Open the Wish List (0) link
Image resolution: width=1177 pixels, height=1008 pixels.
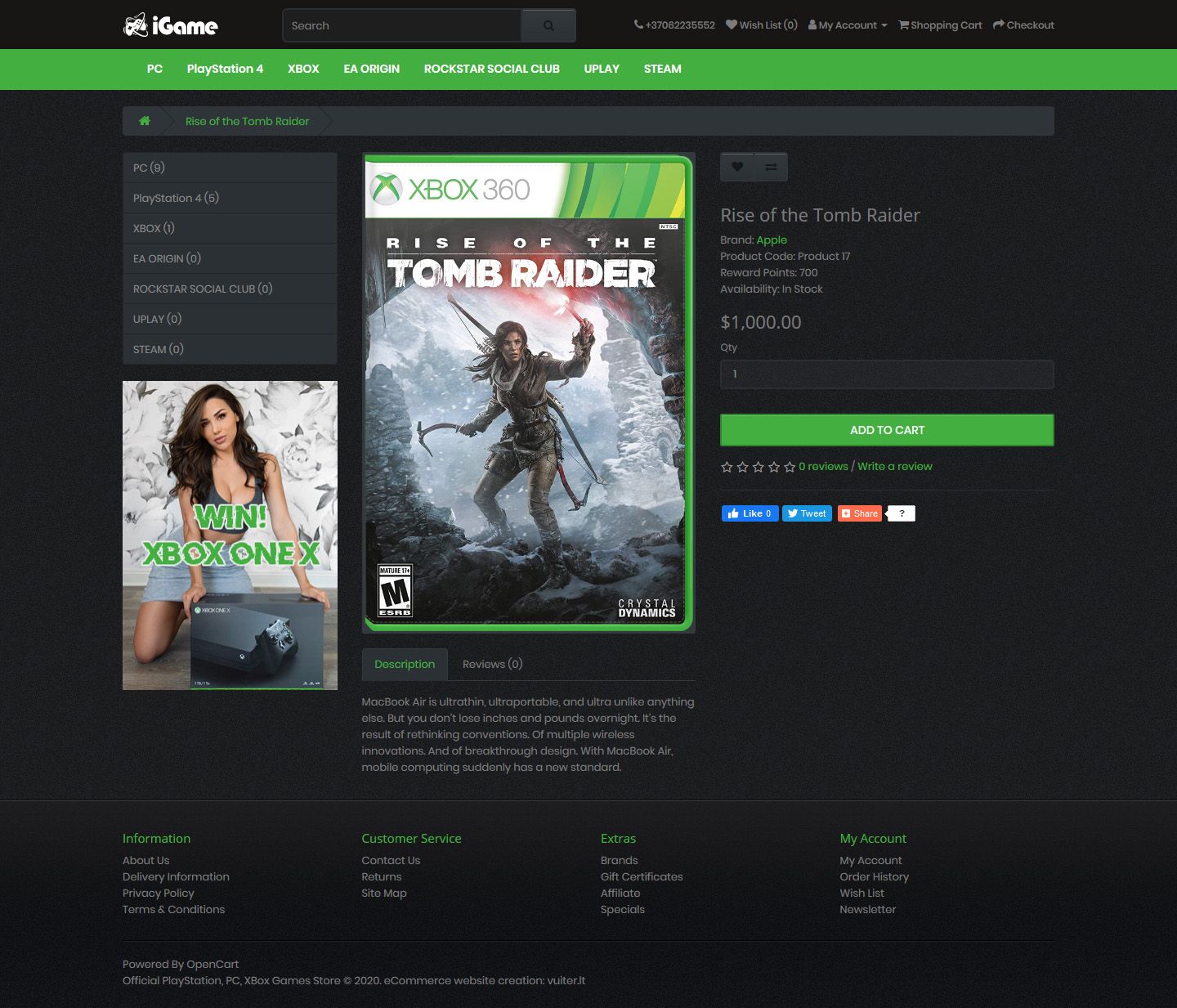pos(761,25)
